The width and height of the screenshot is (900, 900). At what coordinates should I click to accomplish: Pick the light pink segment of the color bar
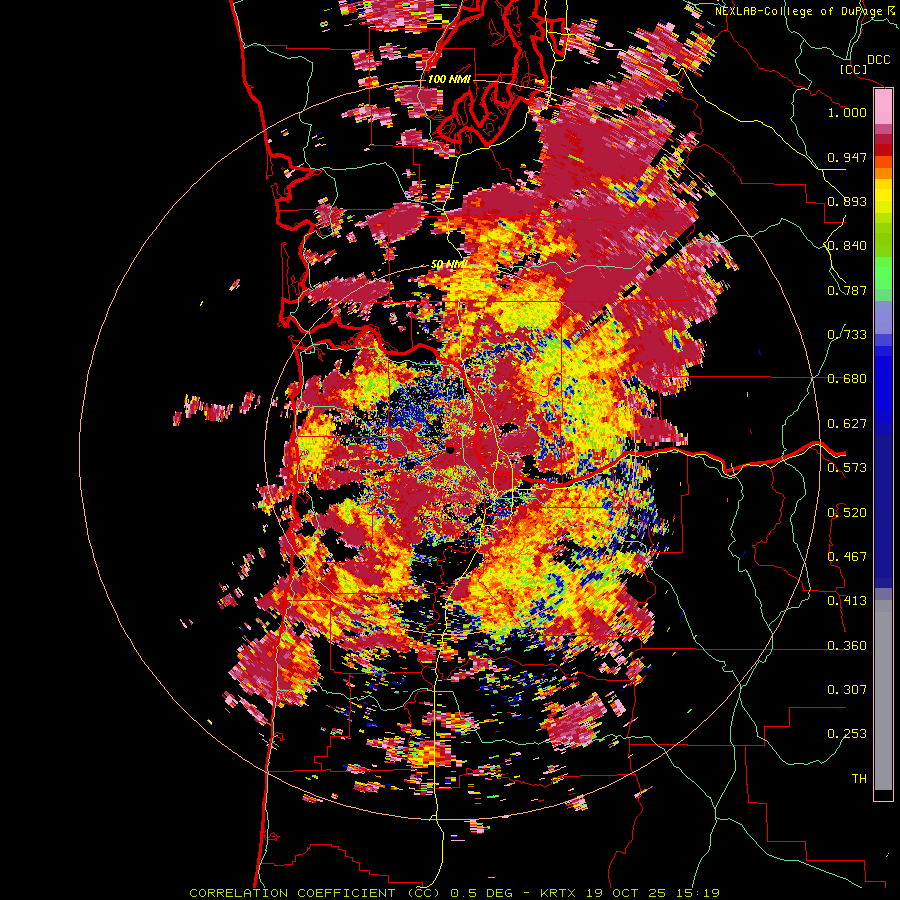tap(883, 107)
